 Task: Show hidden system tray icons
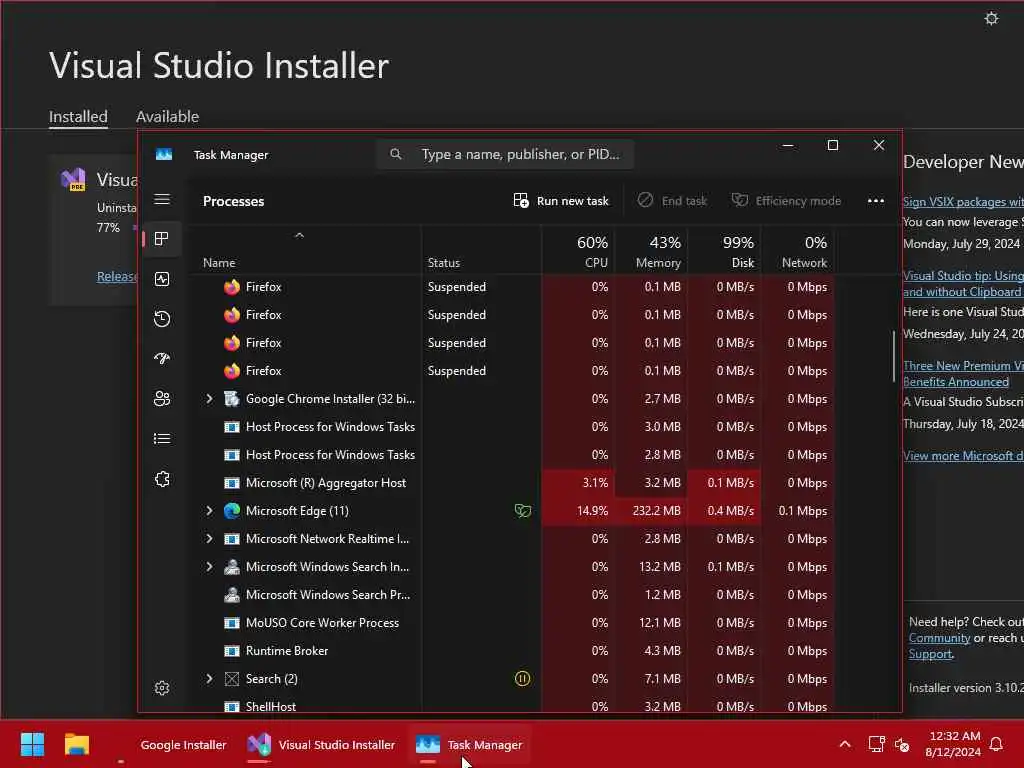[x=844, y=744]
